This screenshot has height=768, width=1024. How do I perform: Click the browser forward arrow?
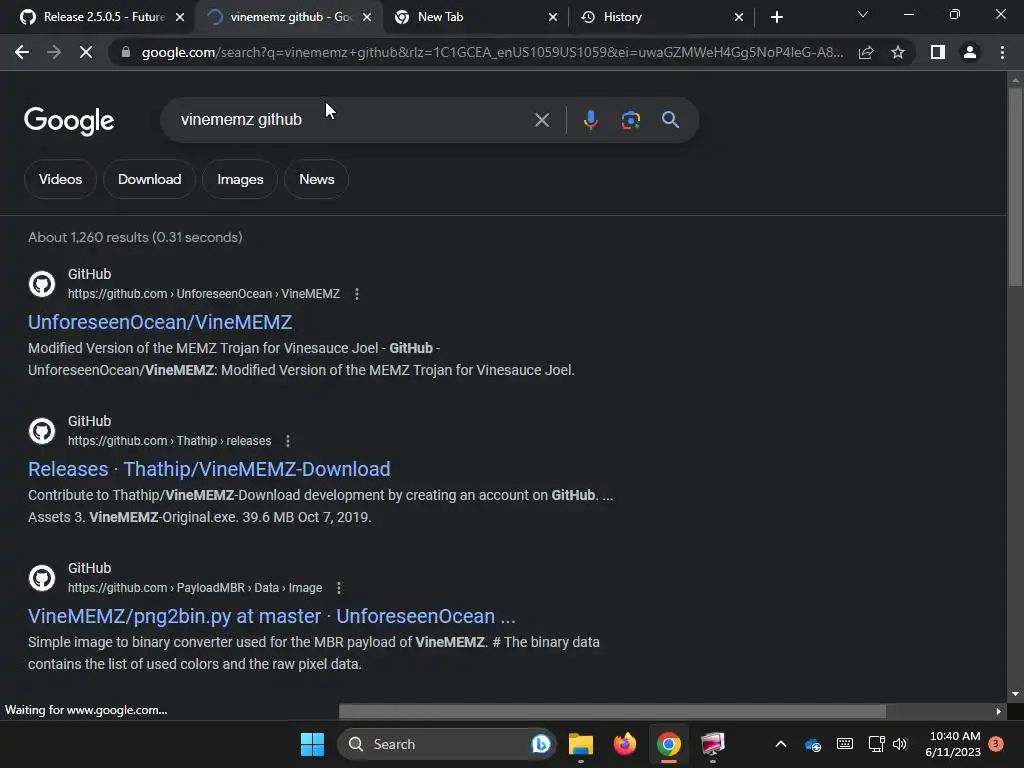[54, 52]
